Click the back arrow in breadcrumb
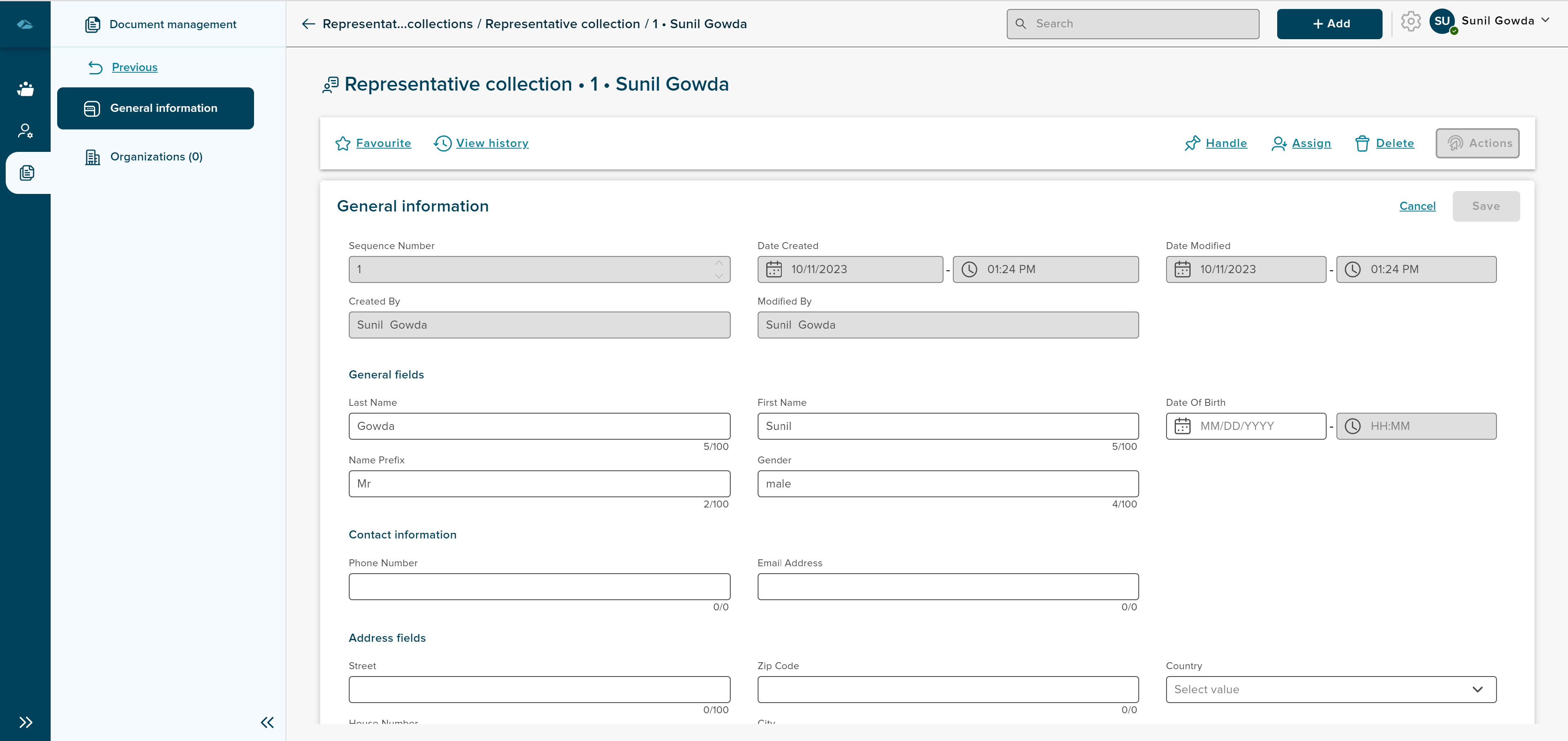The width and height of the screenshot is (1568, 741). click(x=309, y=24)
